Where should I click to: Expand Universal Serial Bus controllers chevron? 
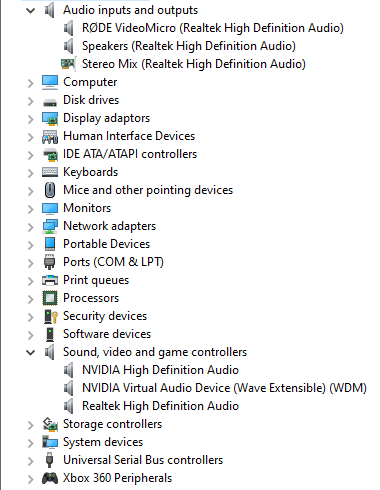[31, 461]
